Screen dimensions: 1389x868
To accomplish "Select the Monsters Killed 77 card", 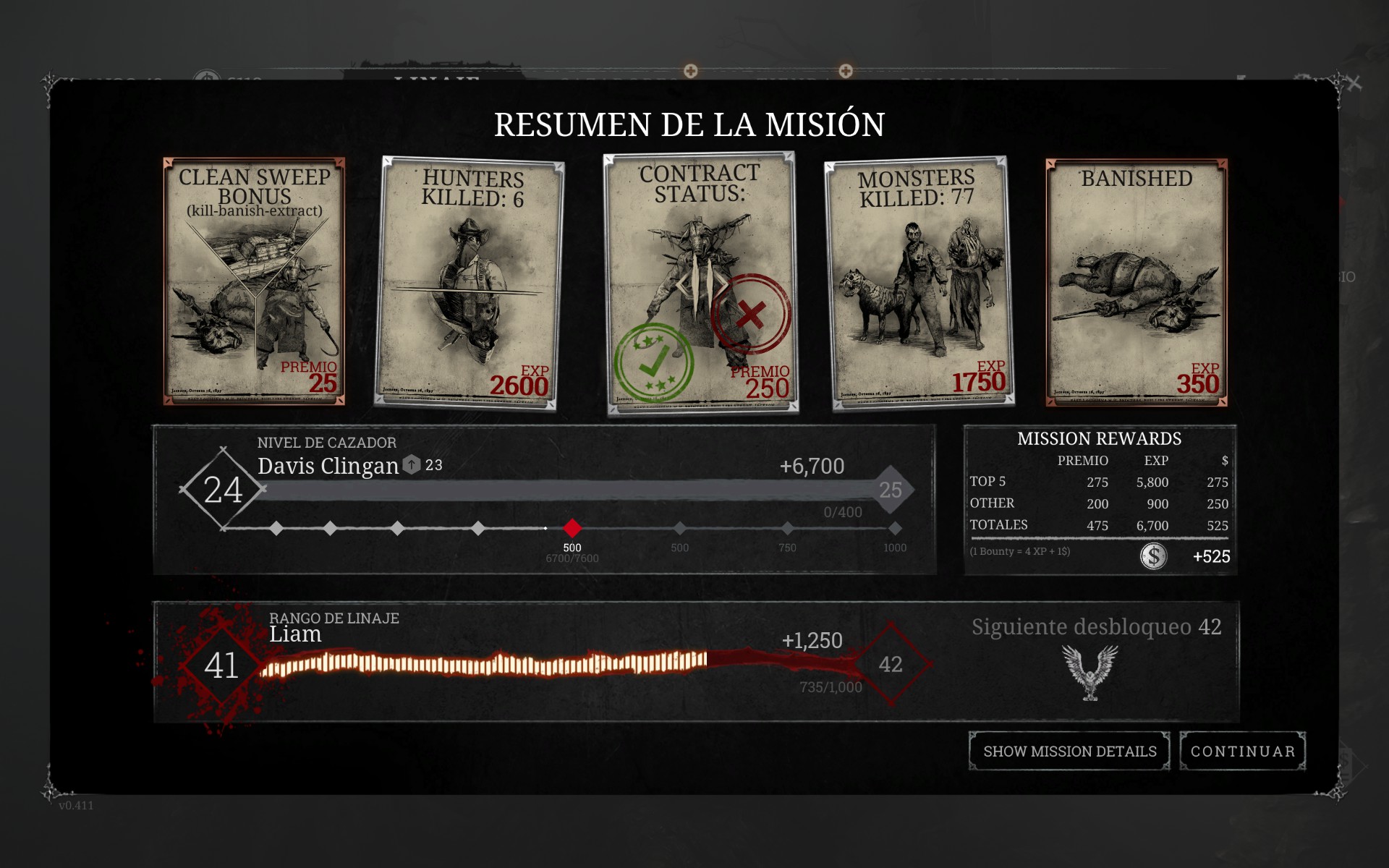I will coord(919,284).
